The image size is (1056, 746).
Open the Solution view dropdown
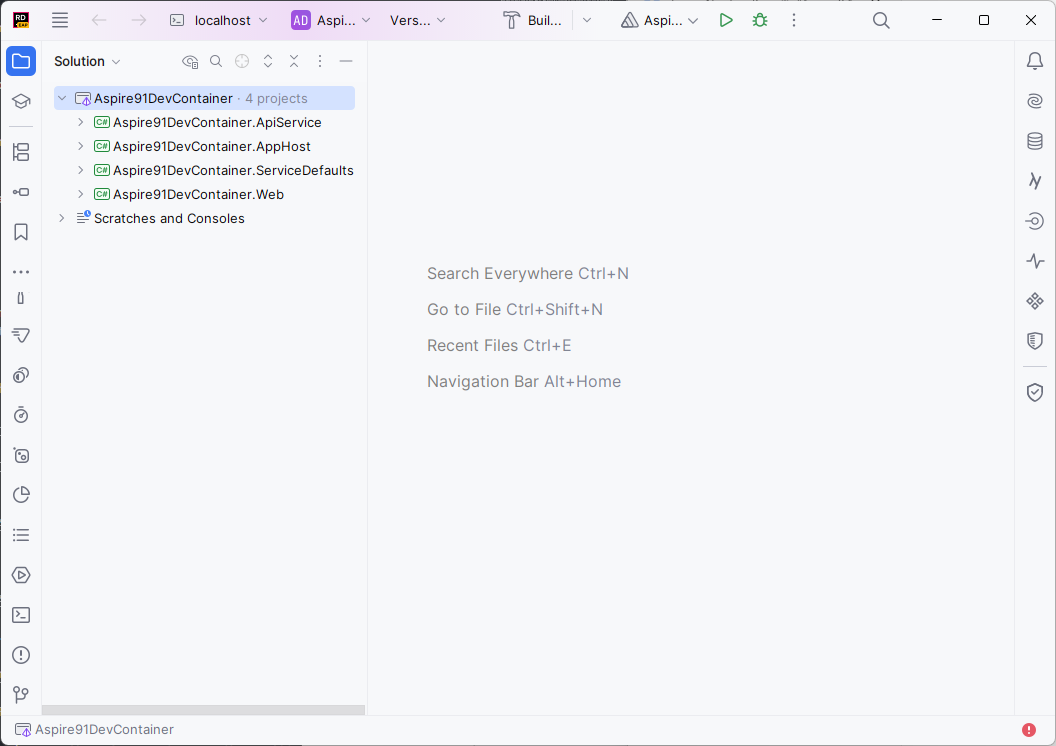(87, 61)
